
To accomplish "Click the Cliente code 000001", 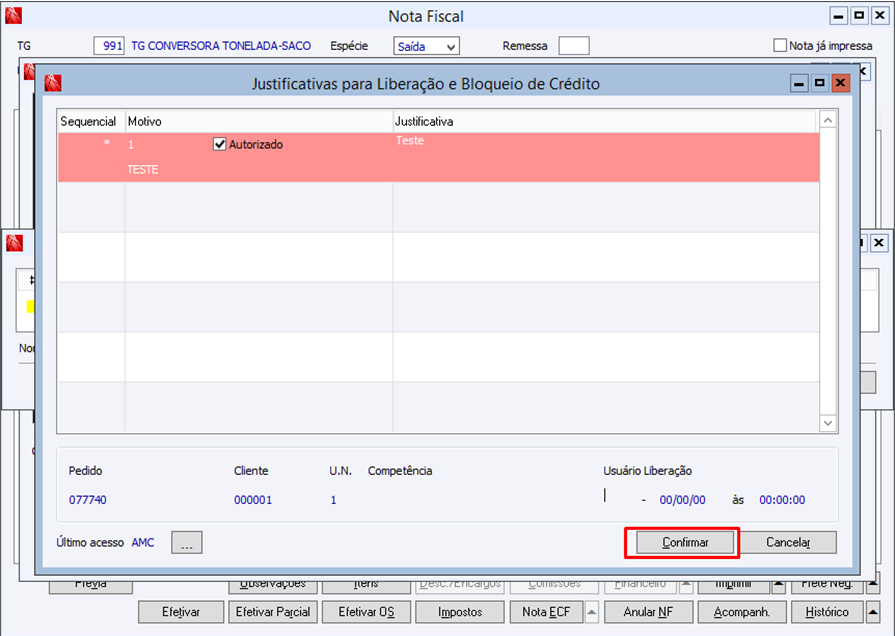I will [x=253, y=500].
